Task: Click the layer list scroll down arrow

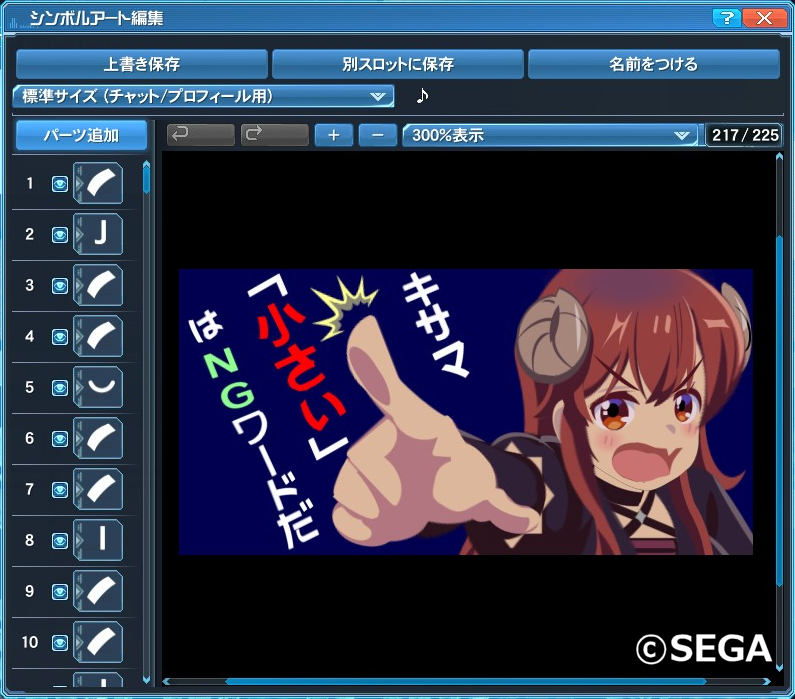Action: (x=147, y=680)
